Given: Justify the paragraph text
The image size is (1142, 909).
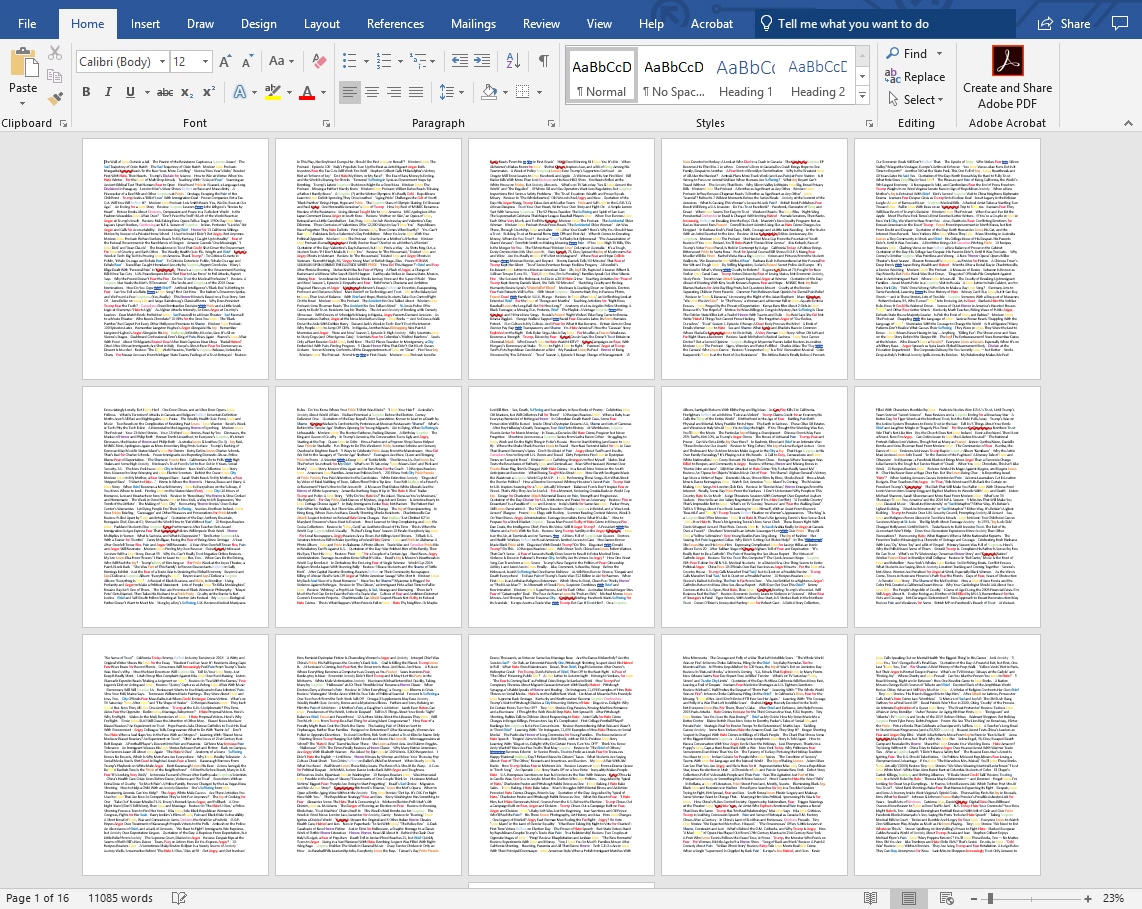Looking at the screenshot, I should (x=415, y=92).
